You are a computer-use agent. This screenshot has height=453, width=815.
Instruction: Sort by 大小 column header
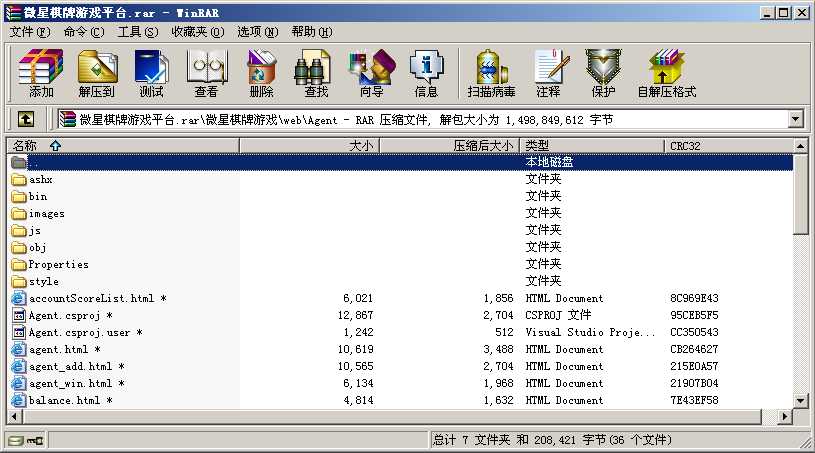[x=310, y=146]
